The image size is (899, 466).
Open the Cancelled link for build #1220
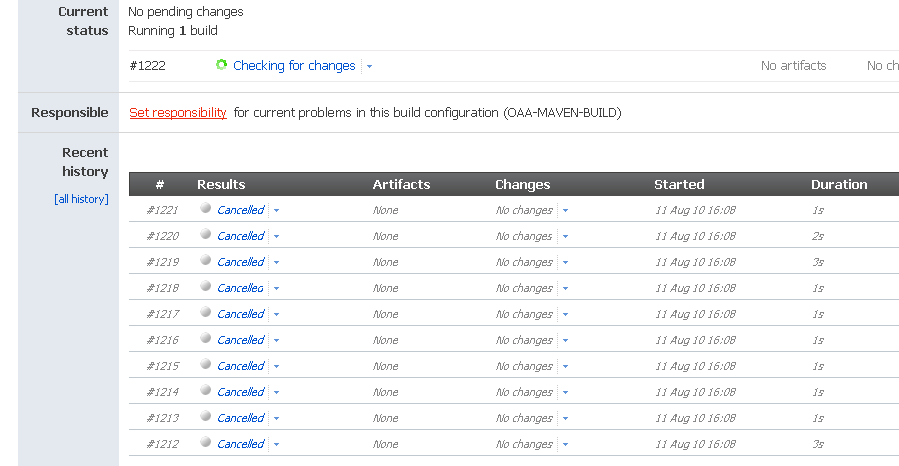click(x=241, y=236)
